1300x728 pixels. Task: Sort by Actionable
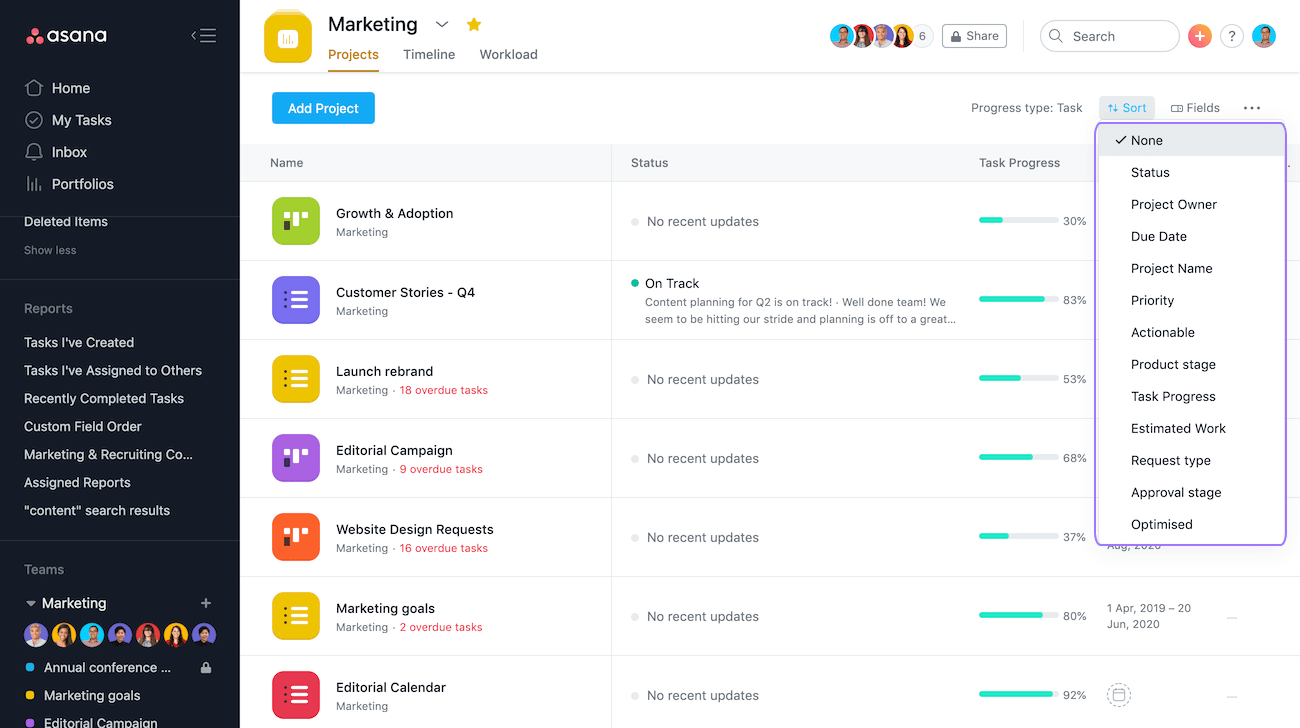pos(1190,332)
